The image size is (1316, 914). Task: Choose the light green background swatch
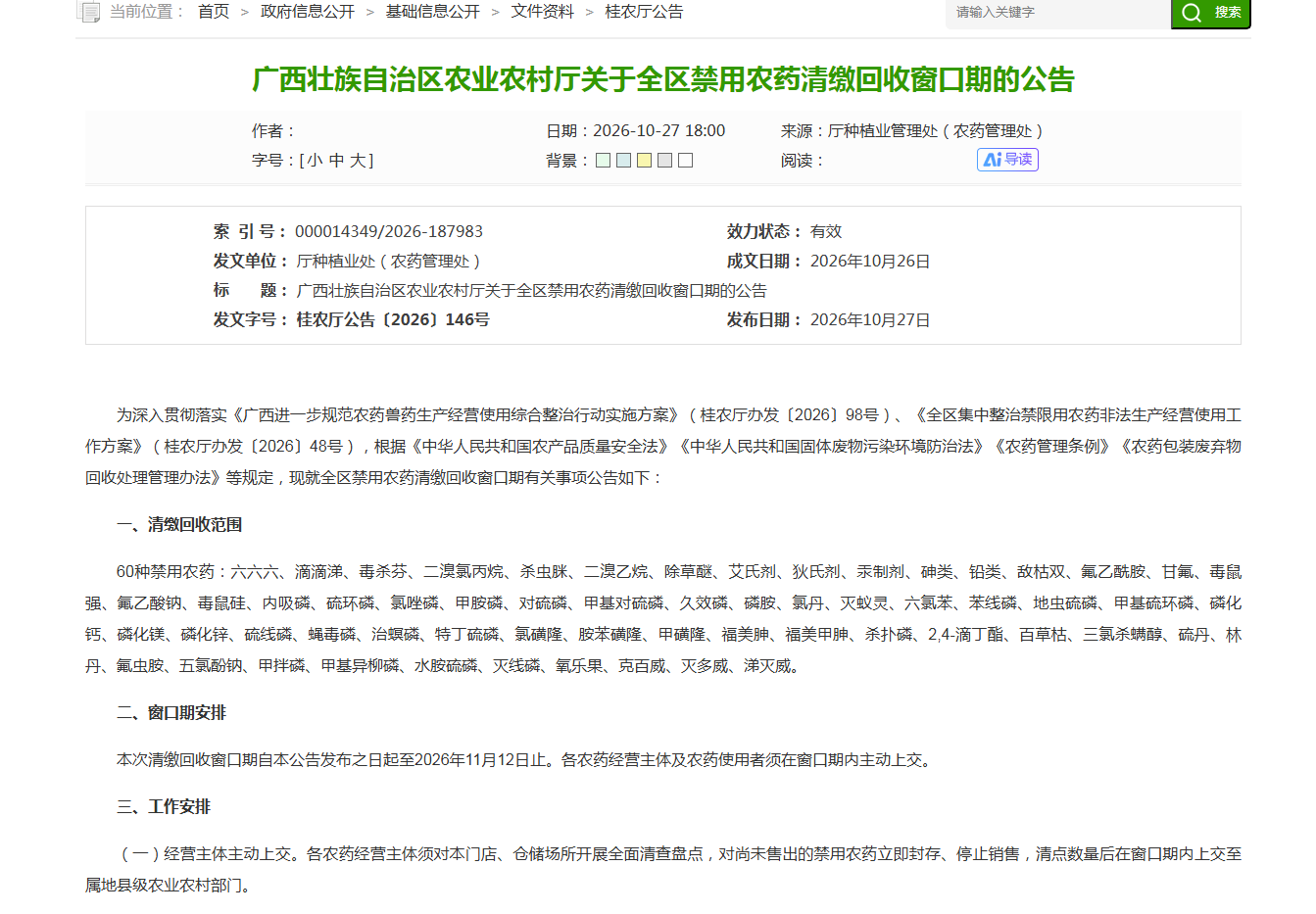[x=604, y=161]
